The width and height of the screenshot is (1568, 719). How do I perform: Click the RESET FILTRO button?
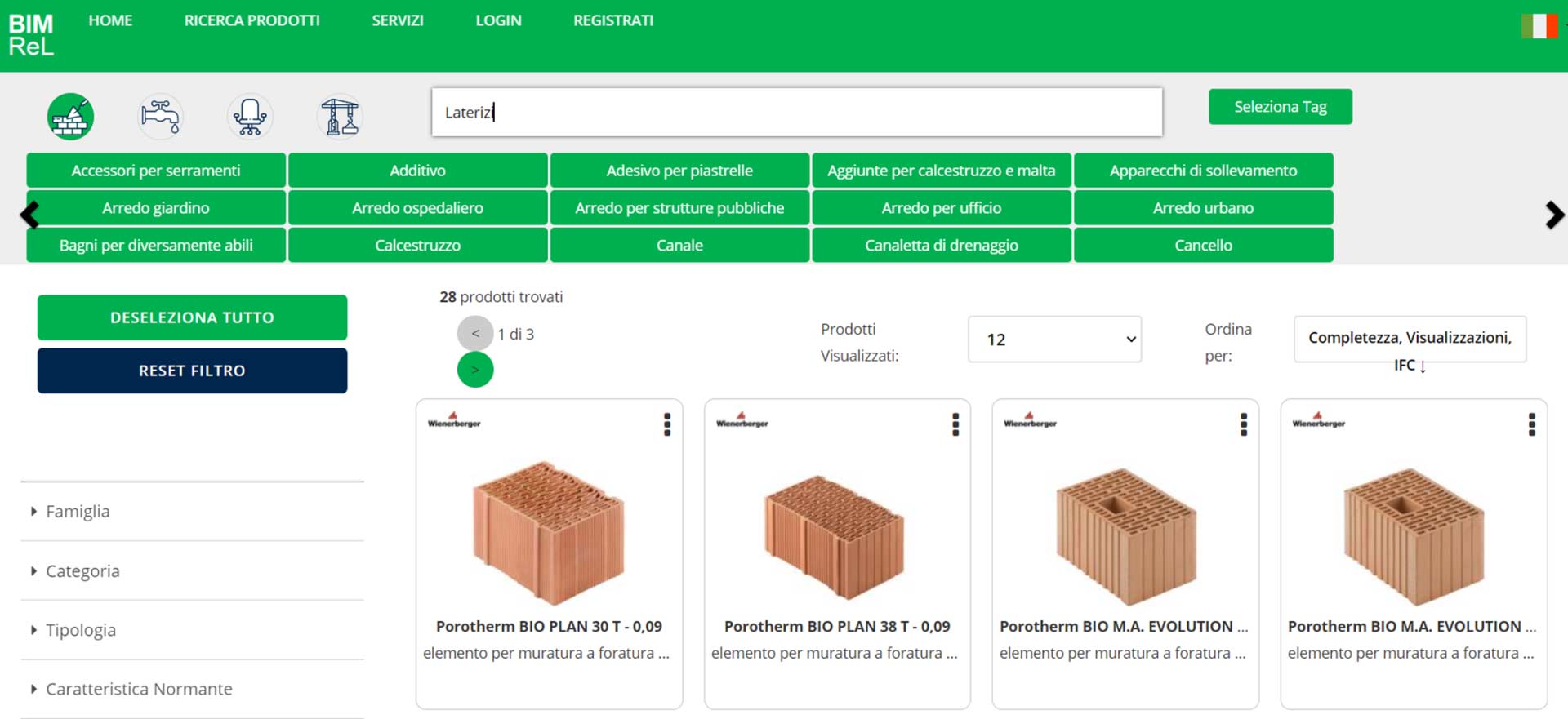(x=192, y=371)
